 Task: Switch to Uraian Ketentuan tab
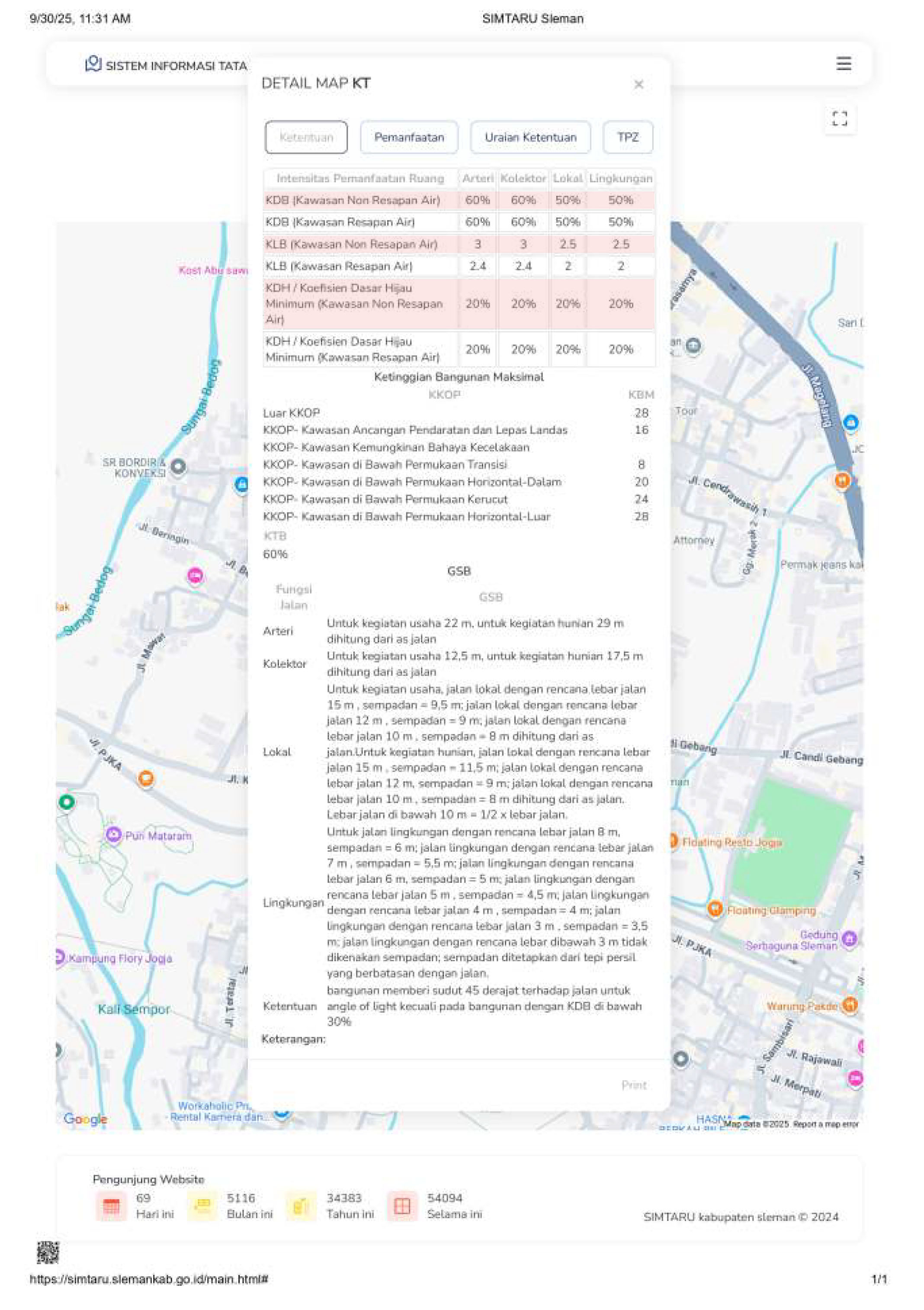pos(530,137)
